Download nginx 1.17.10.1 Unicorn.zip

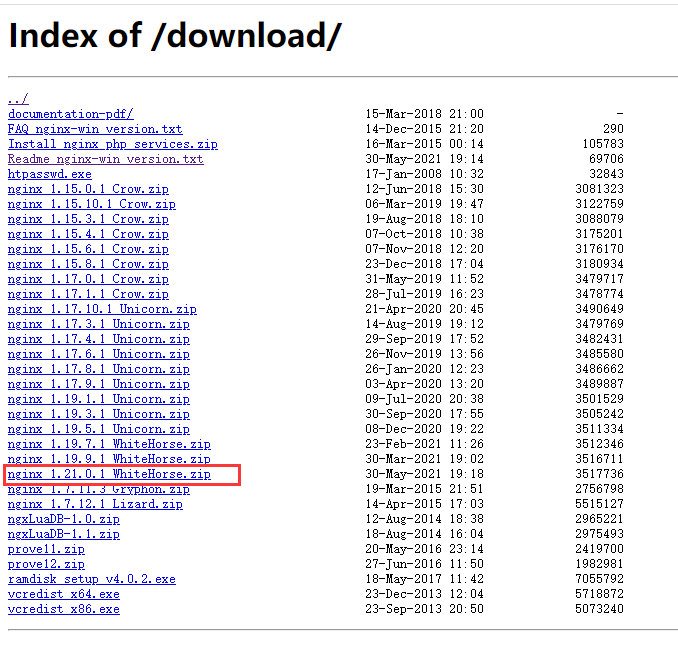pos(102,309)
